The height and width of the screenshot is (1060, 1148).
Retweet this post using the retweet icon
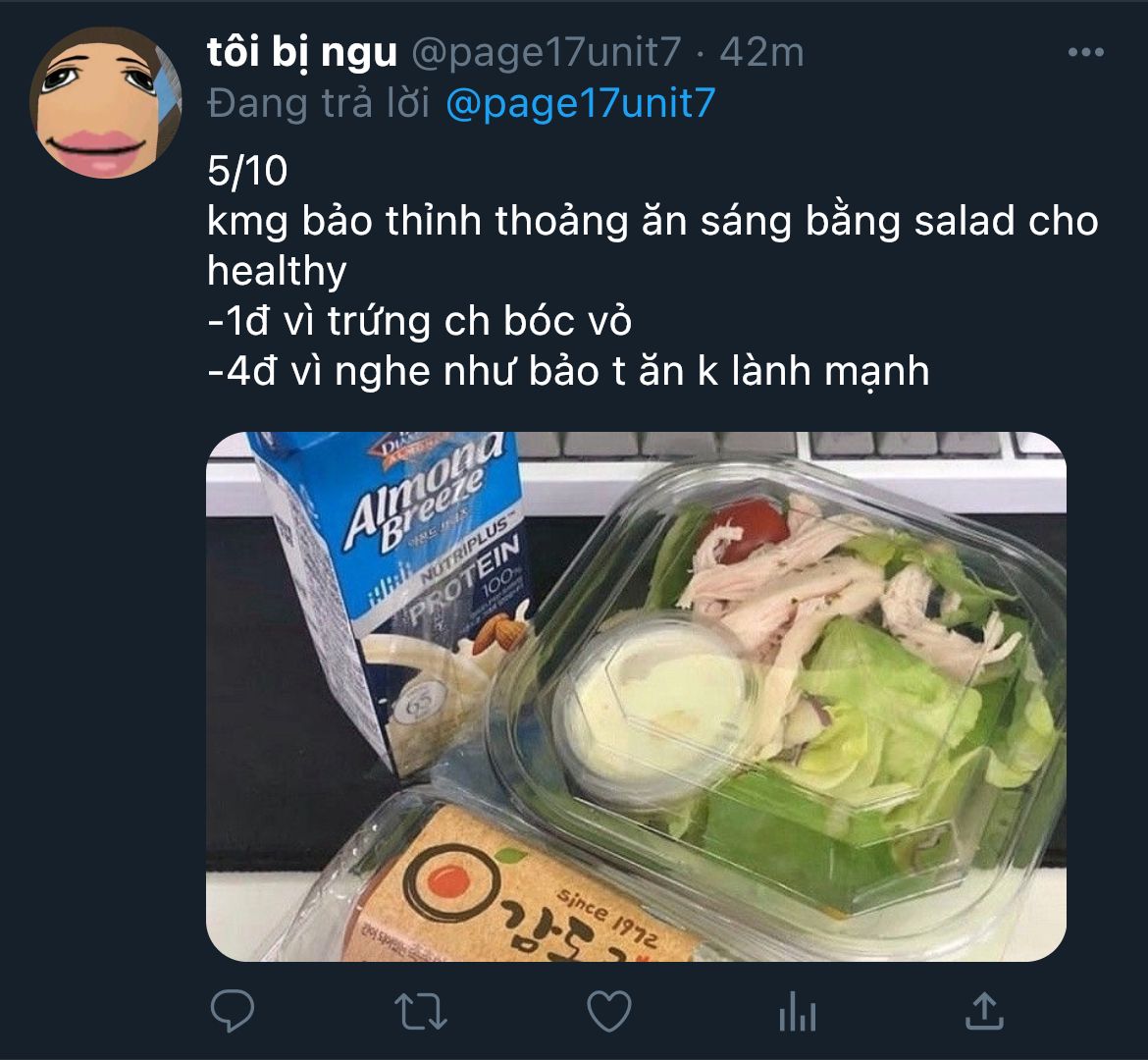420,1012
